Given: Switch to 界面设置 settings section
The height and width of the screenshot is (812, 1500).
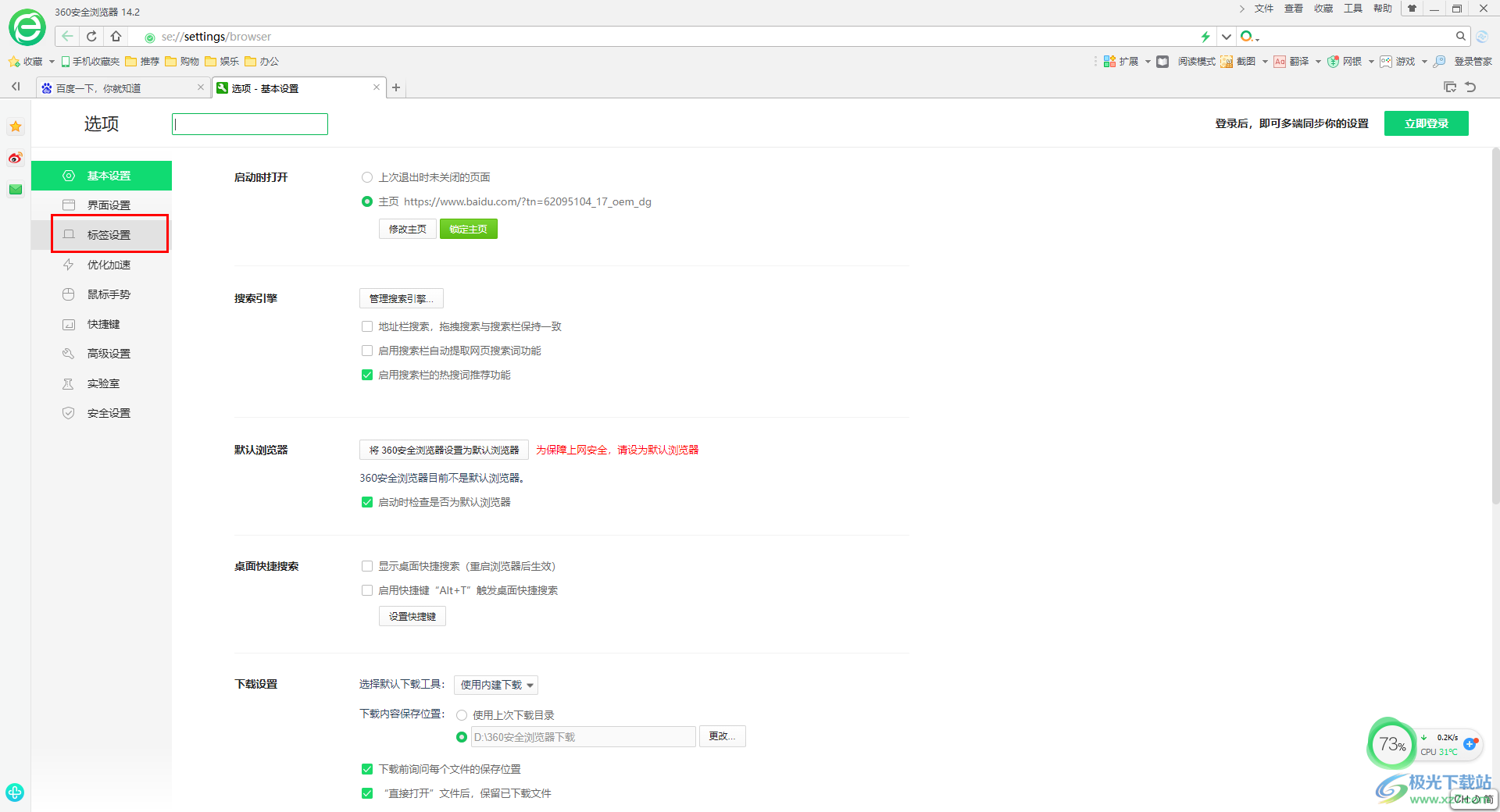Looking at the screenshot, I should [x=102, y=205].
